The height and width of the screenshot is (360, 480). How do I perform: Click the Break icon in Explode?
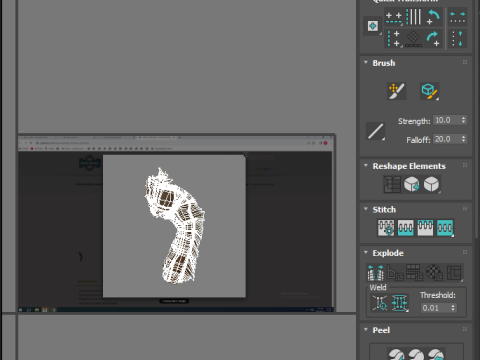[375, 273]
